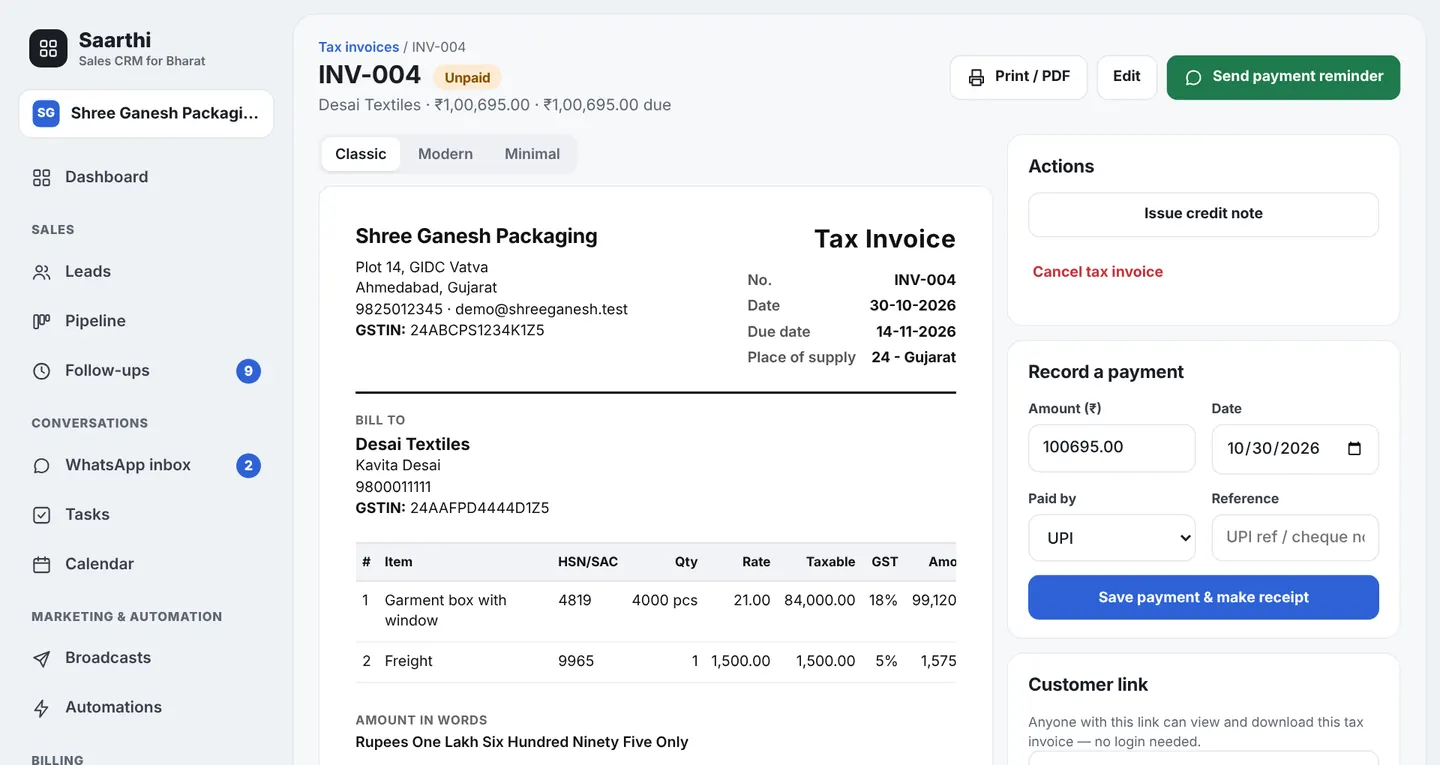Click invoice number INV-004 in header table
Screen dimensions: 1440x765
coord(925,280)
